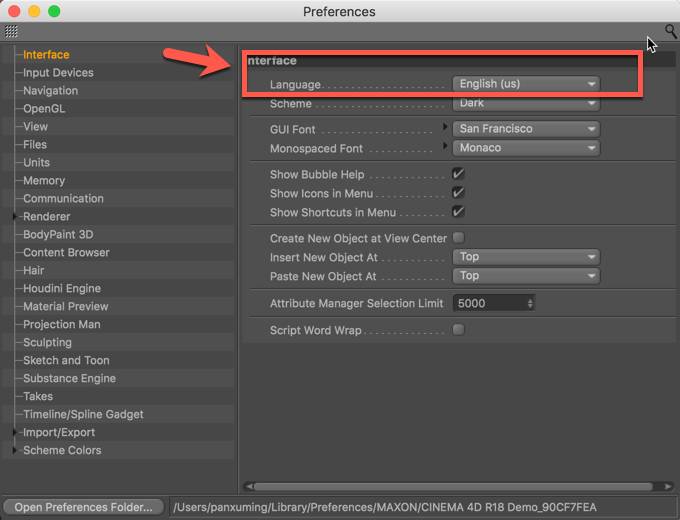Viewport: 680px width, 520px height.
Task: Open the Language dropdown
Action: click(x=526, y=84)
